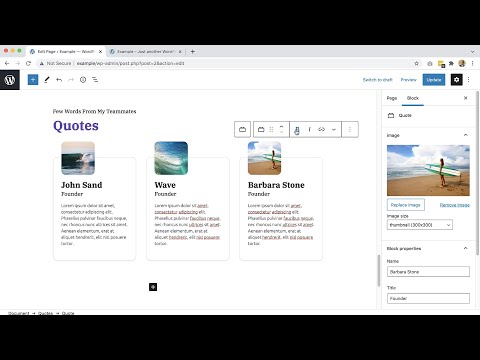Go back in the browser
This screenshot has width=480, height=360.
pyautogui.click(x=7, y=63)
